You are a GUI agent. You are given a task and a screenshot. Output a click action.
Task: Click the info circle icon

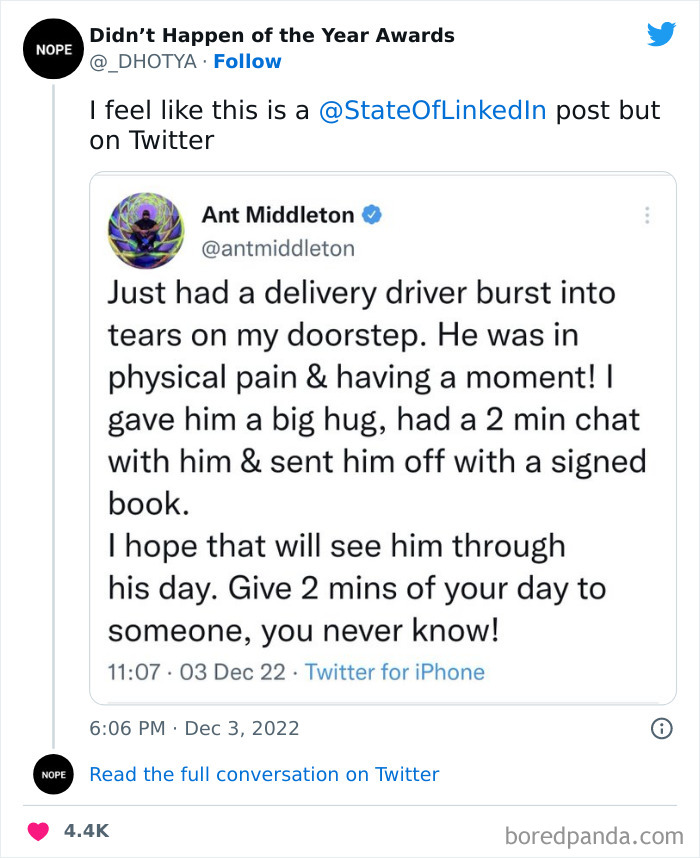(661, 728)
